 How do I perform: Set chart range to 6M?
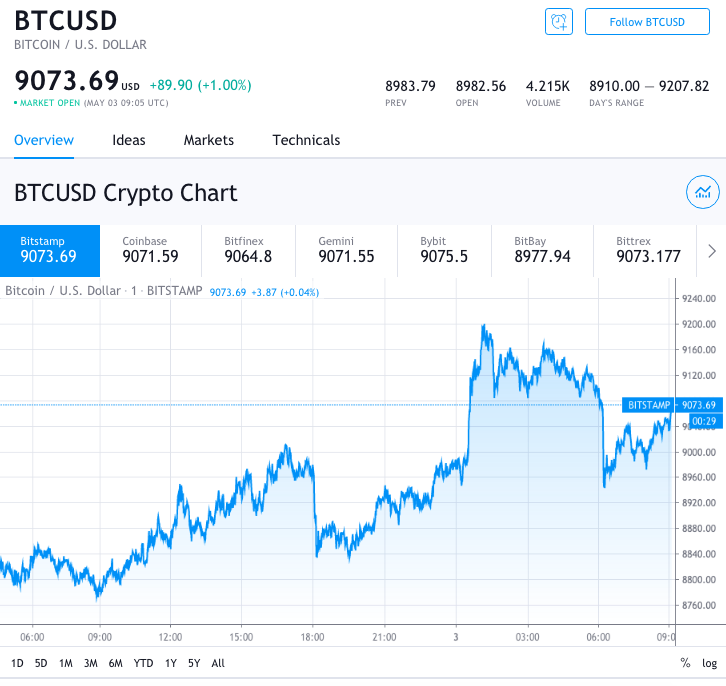[116, 663]
